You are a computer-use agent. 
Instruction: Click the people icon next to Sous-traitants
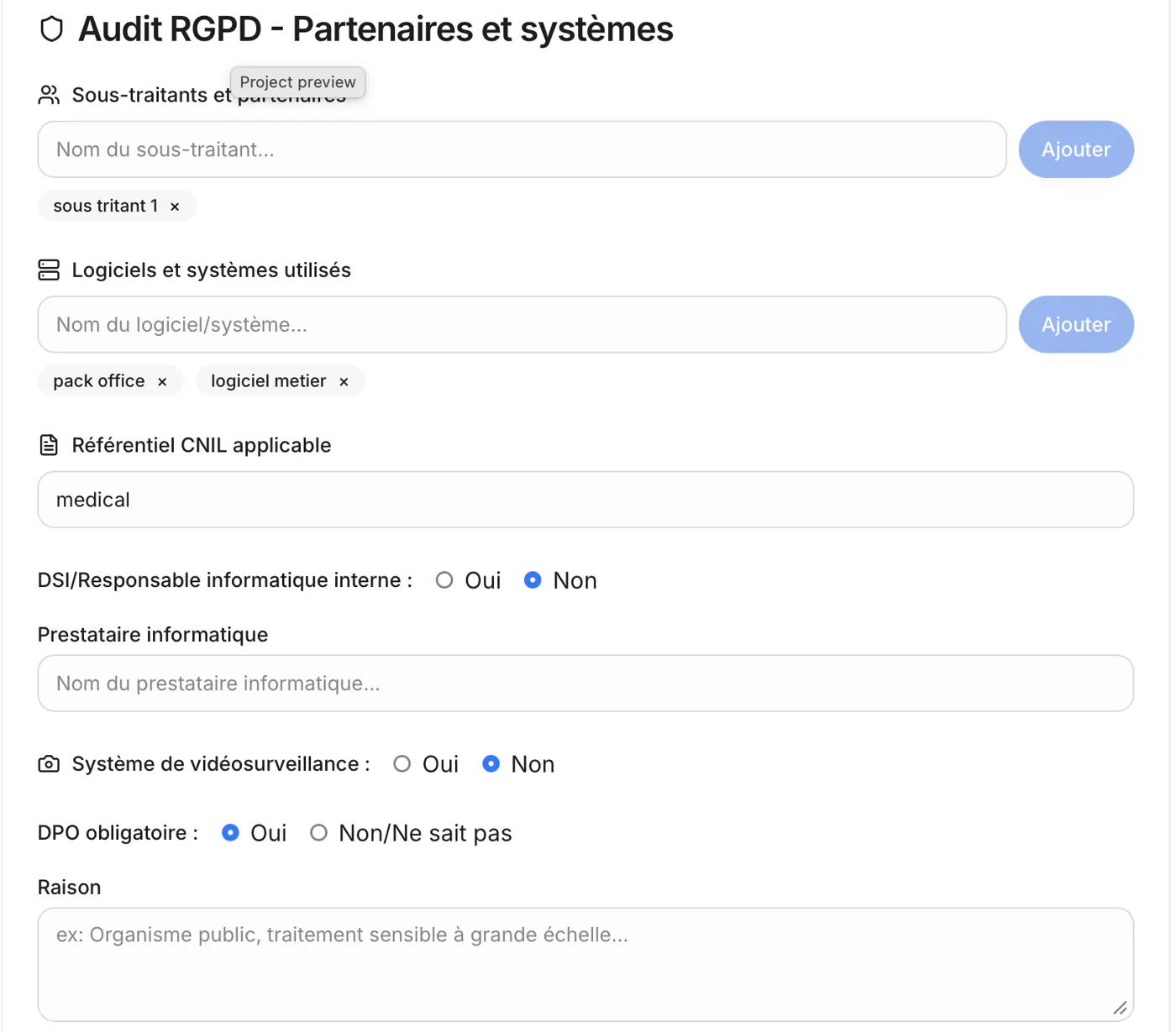49,95
